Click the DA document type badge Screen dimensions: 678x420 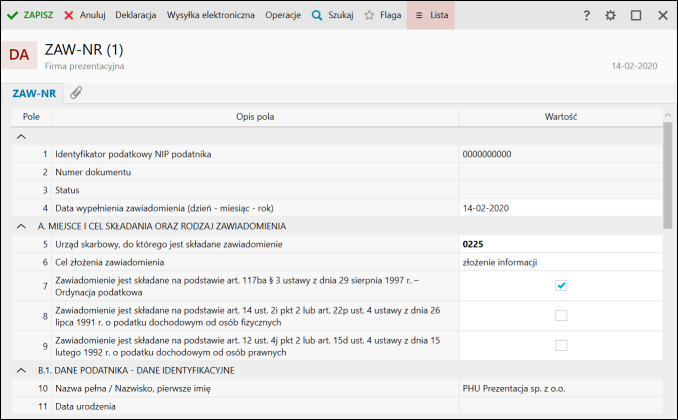[19, 55]
